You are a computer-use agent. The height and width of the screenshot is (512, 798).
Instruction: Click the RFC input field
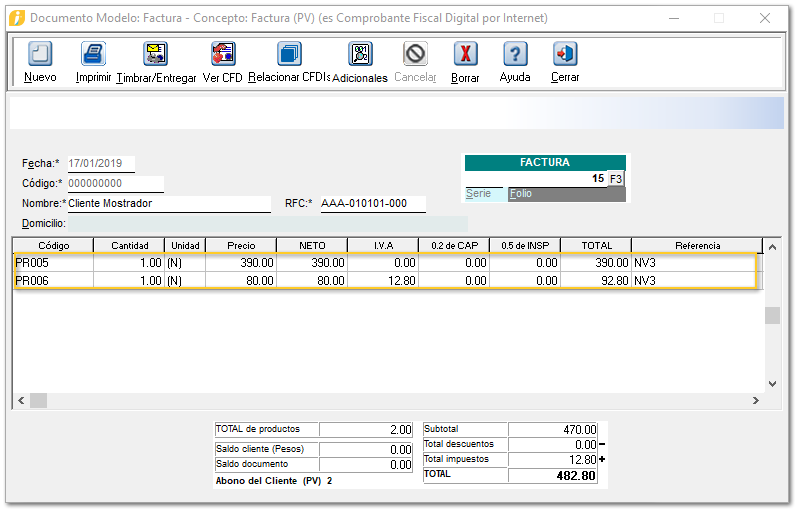[x=371, y=204]
